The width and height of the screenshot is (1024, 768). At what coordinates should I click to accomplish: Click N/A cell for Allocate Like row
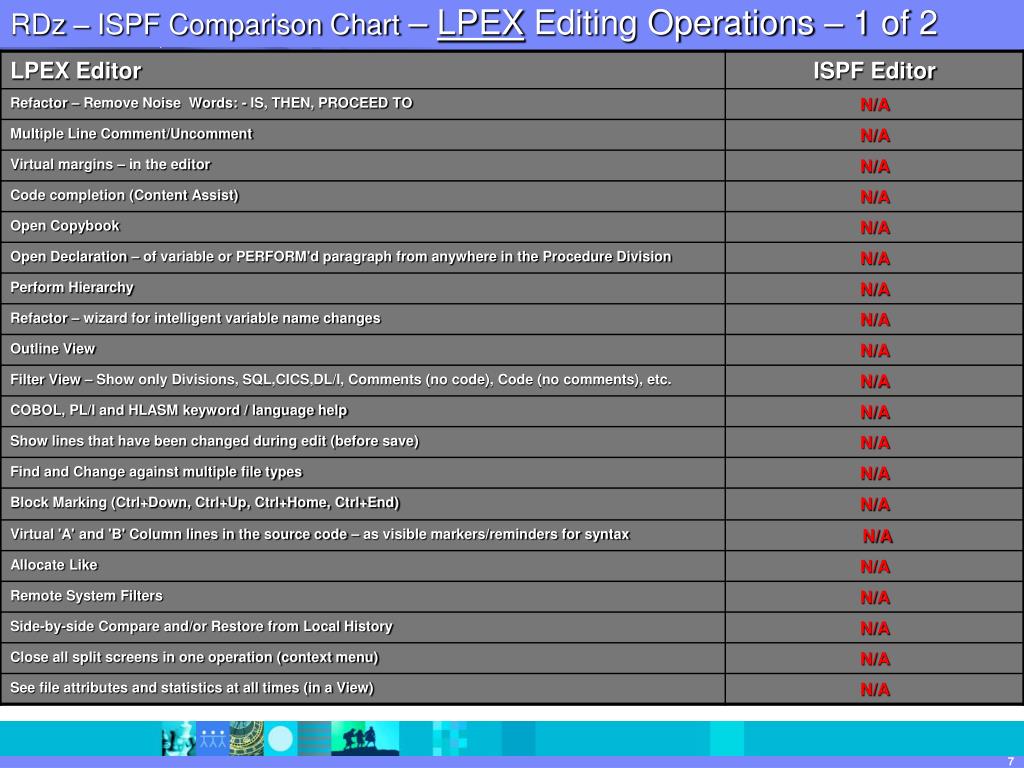click(x=874, y=566)
